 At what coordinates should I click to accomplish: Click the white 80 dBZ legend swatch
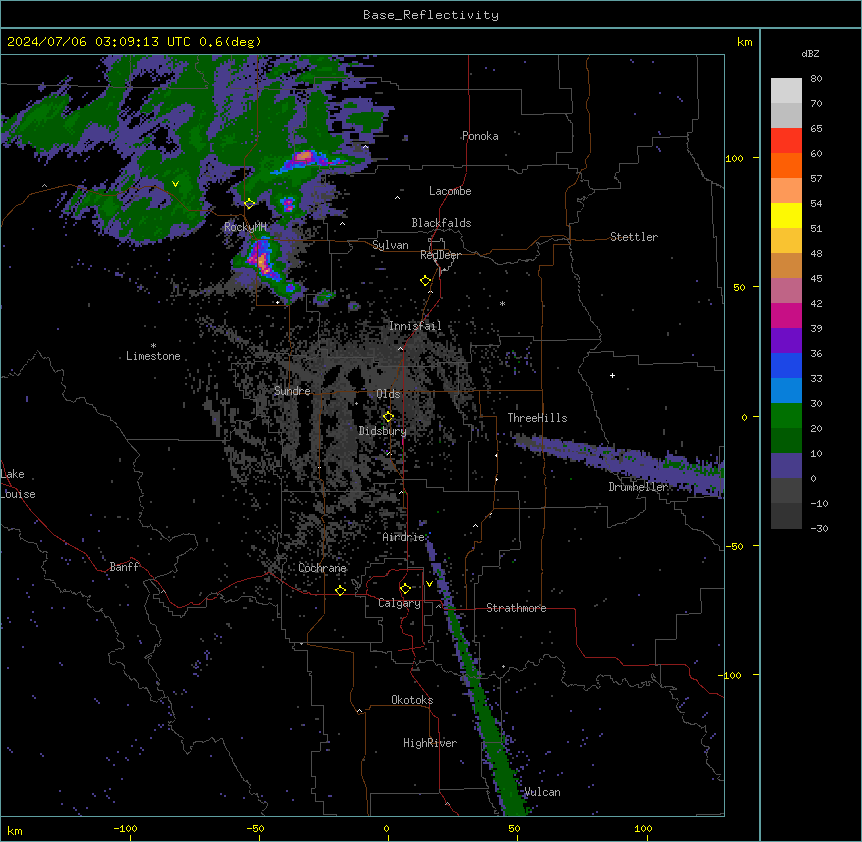click(786, 91)
